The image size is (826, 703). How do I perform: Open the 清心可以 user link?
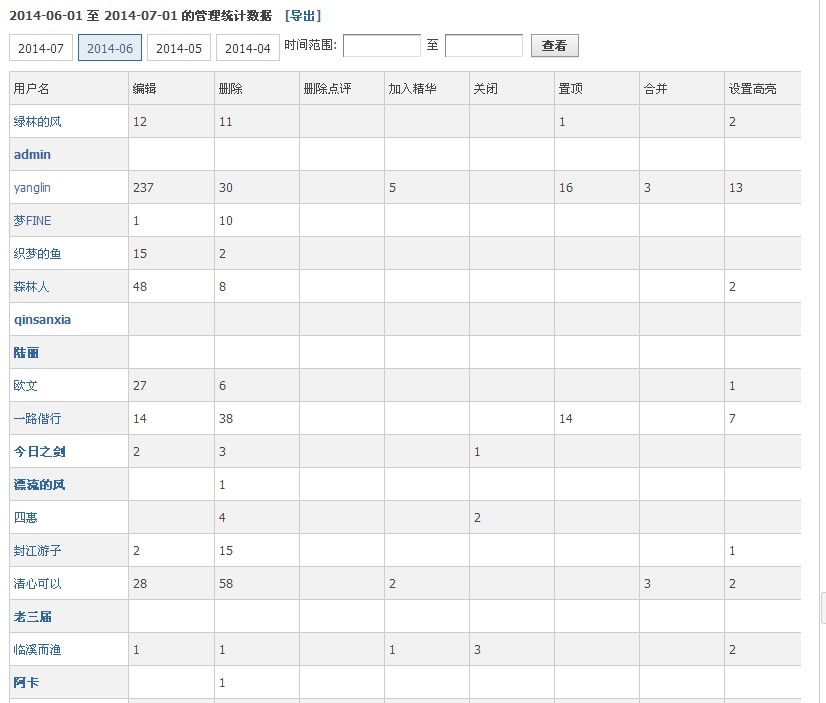pos(37,583)
